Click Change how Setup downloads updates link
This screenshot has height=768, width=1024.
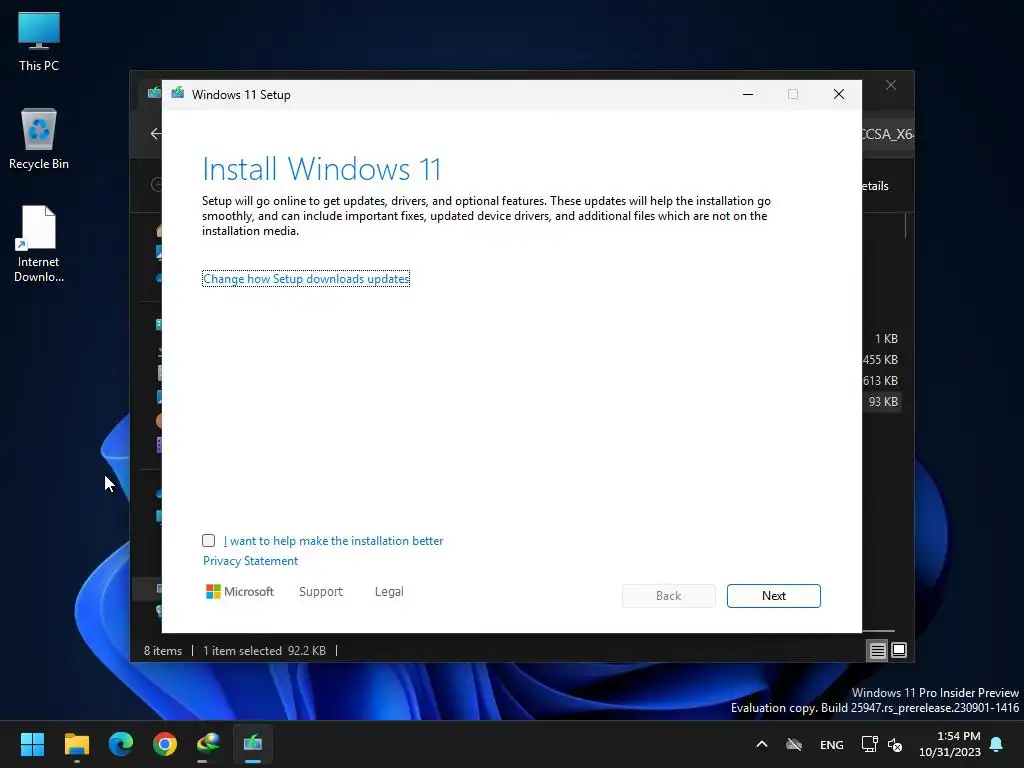point(306,279)
